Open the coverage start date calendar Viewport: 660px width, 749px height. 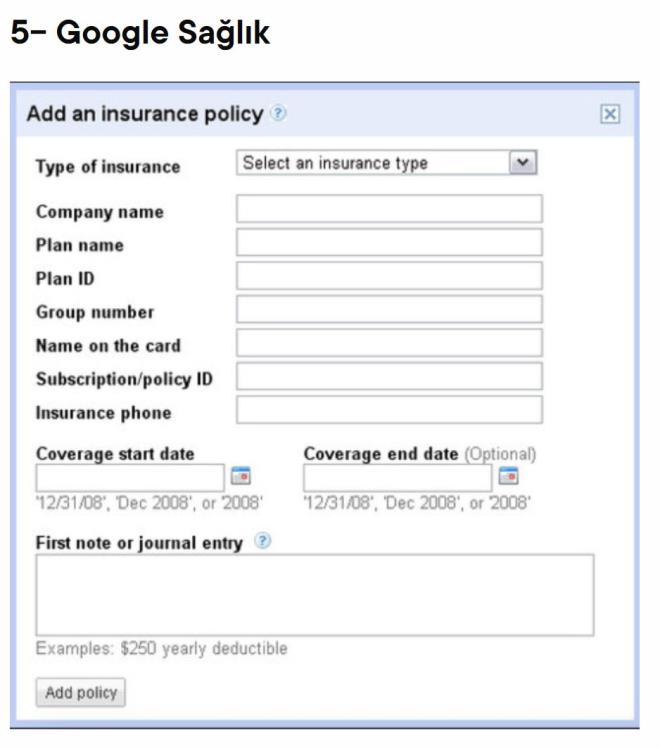point(240,476)
